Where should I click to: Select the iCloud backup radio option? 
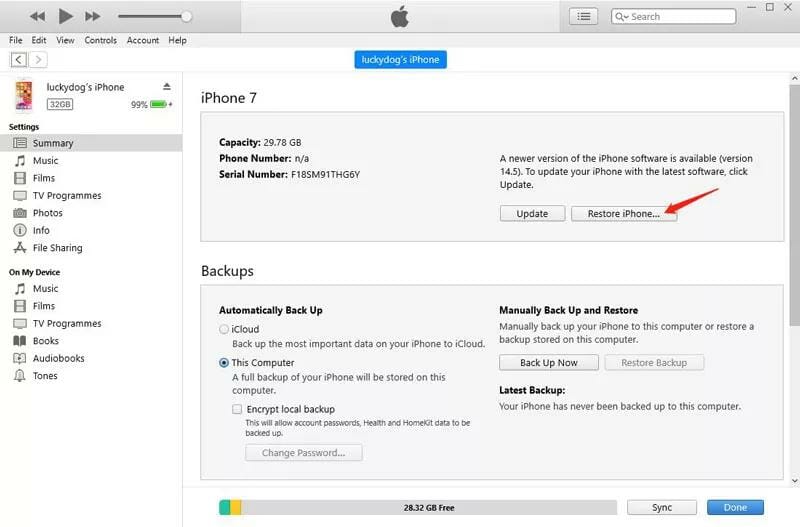point(223,329)
